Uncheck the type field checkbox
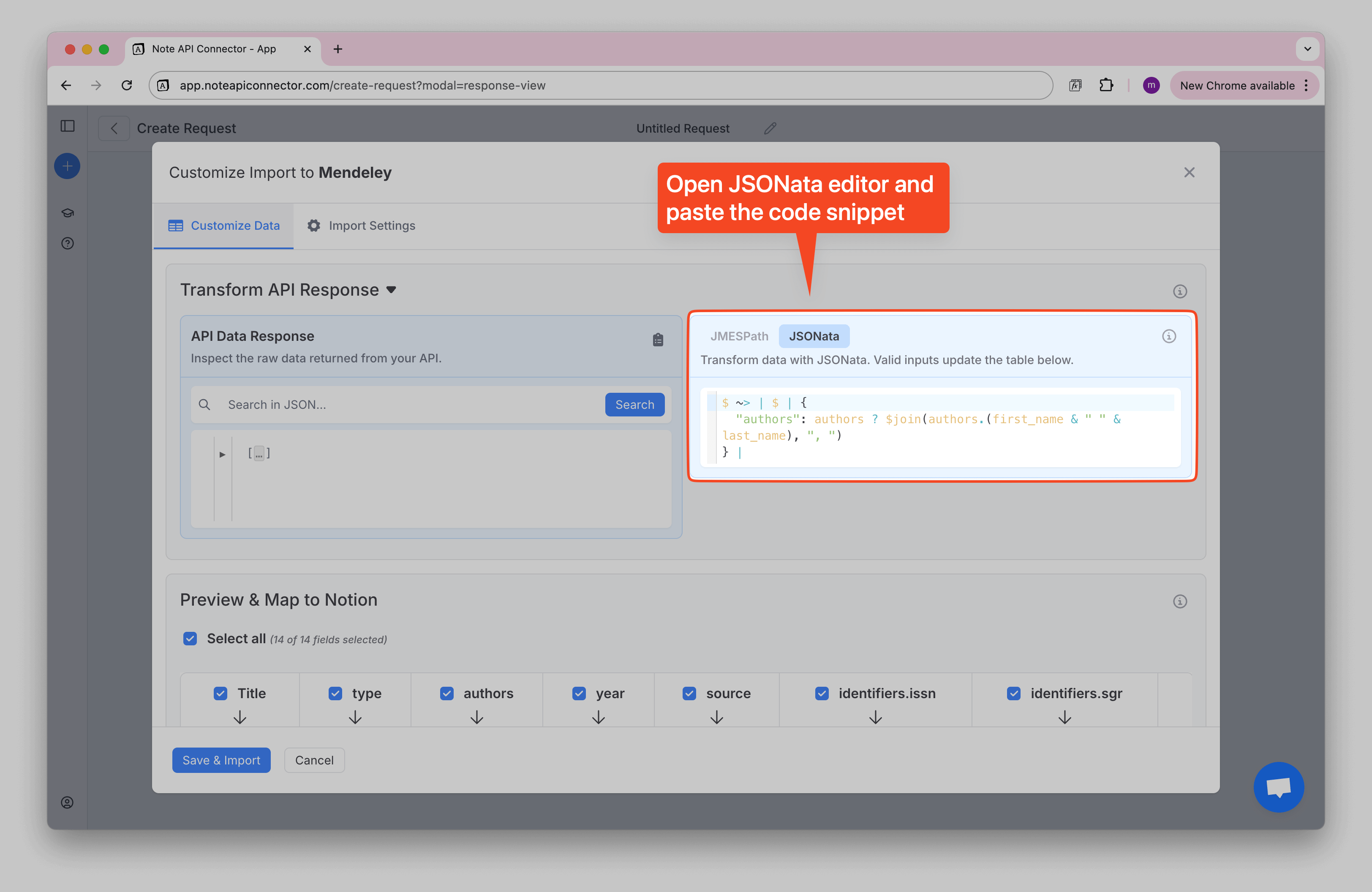Viewport: 1372px width, 892px height. (335, 693)
